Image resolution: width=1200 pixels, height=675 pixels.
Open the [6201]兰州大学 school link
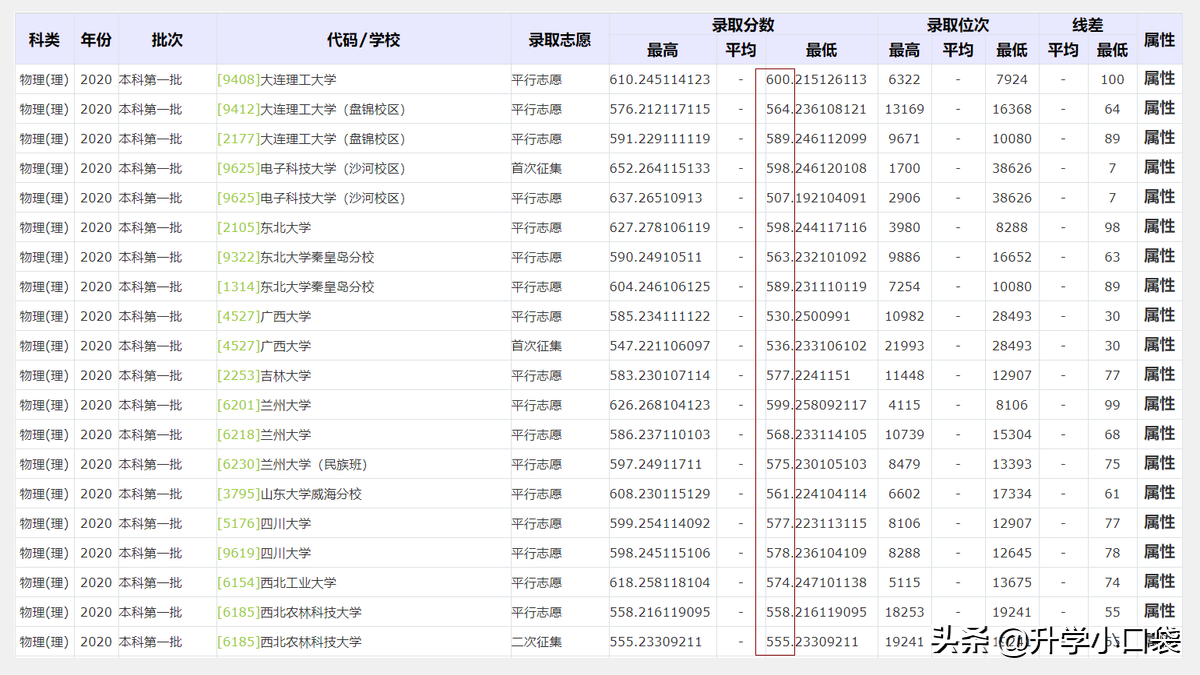click(264, 405)
